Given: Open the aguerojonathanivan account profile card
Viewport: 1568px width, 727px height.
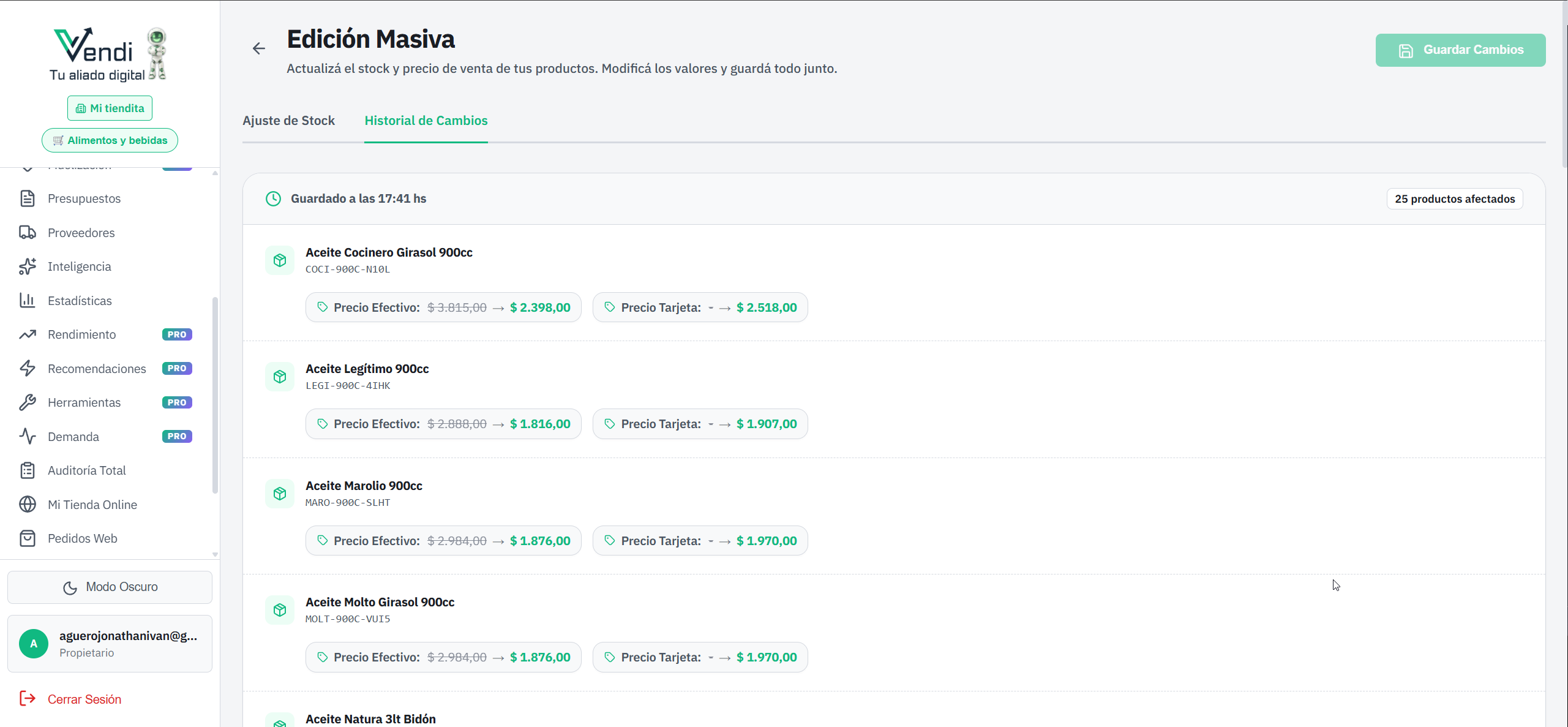Looking at the screenshot, I should coord(110,644).
